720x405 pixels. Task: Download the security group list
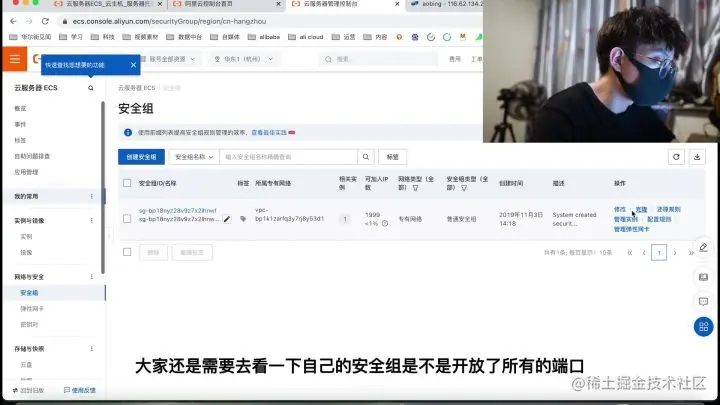(x=697, y=157)
